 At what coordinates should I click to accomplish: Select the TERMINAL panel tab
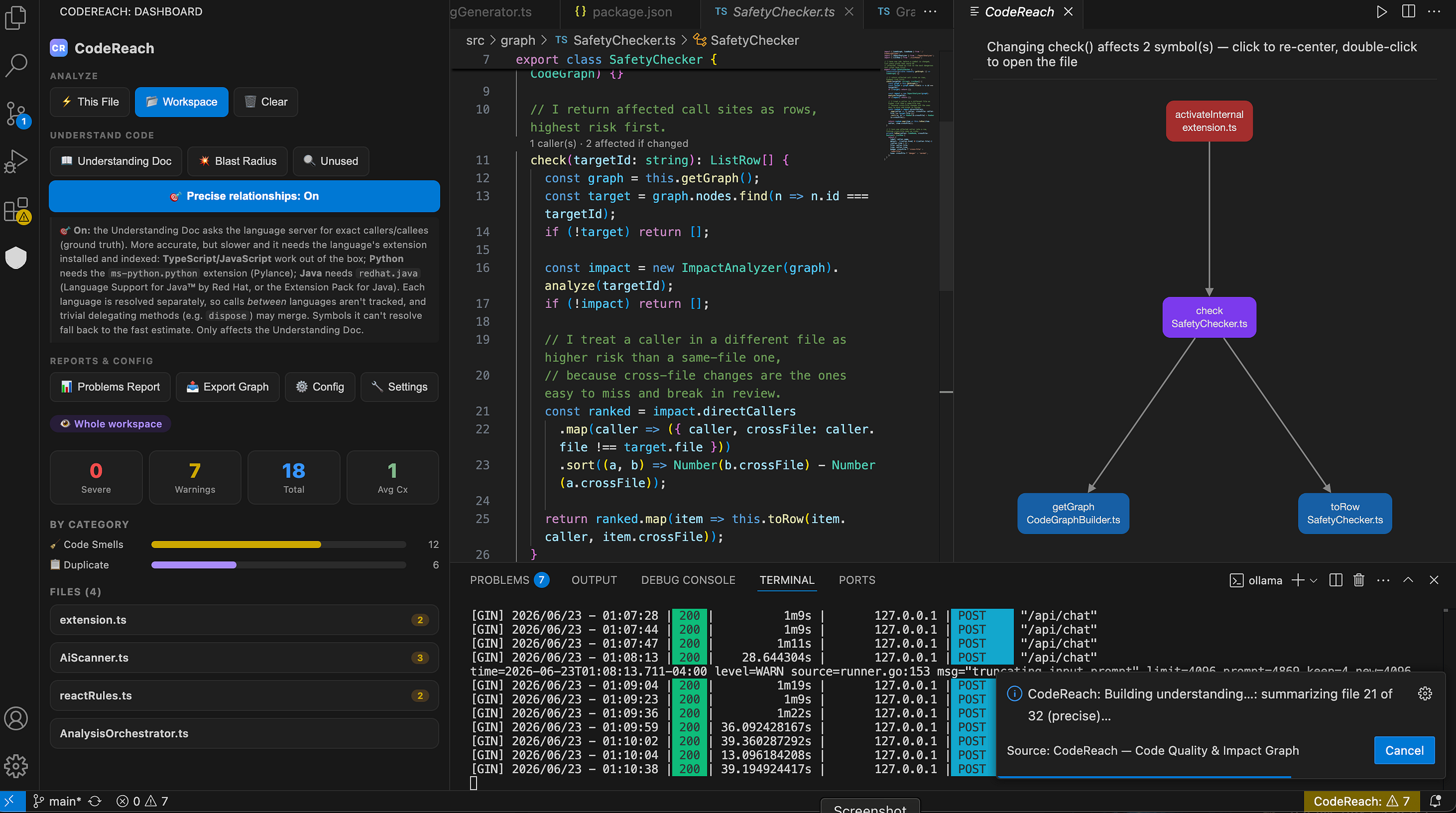click(787, 580)
